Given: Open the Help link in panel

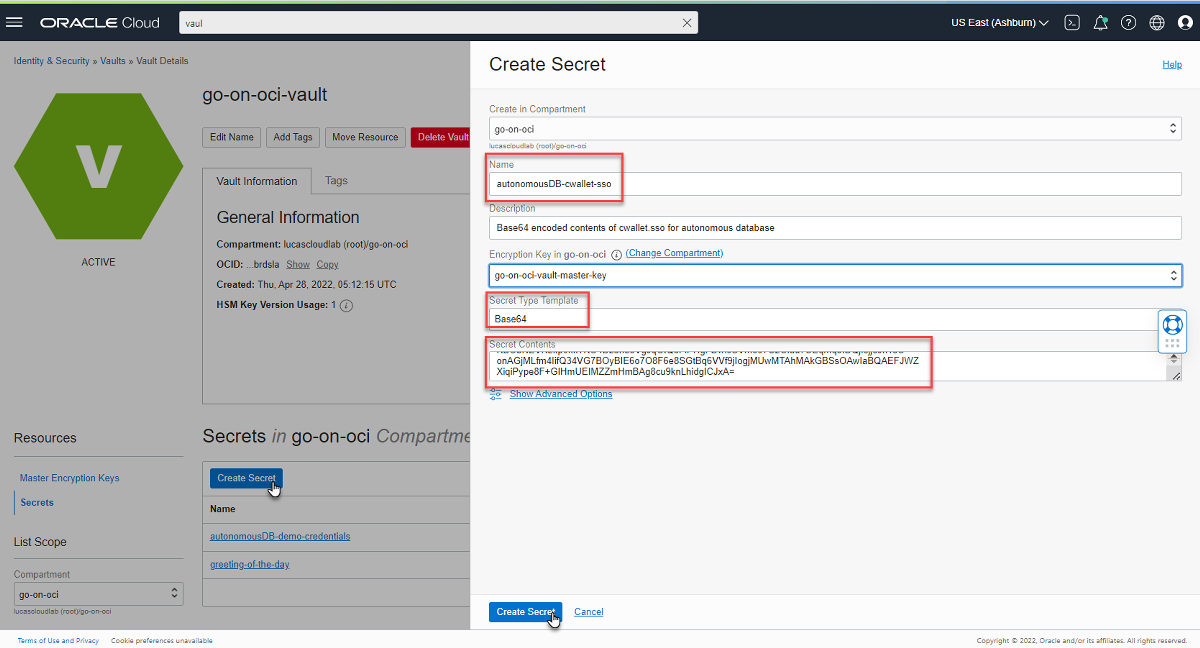Looking at the screenshot, I should 1172,64.
